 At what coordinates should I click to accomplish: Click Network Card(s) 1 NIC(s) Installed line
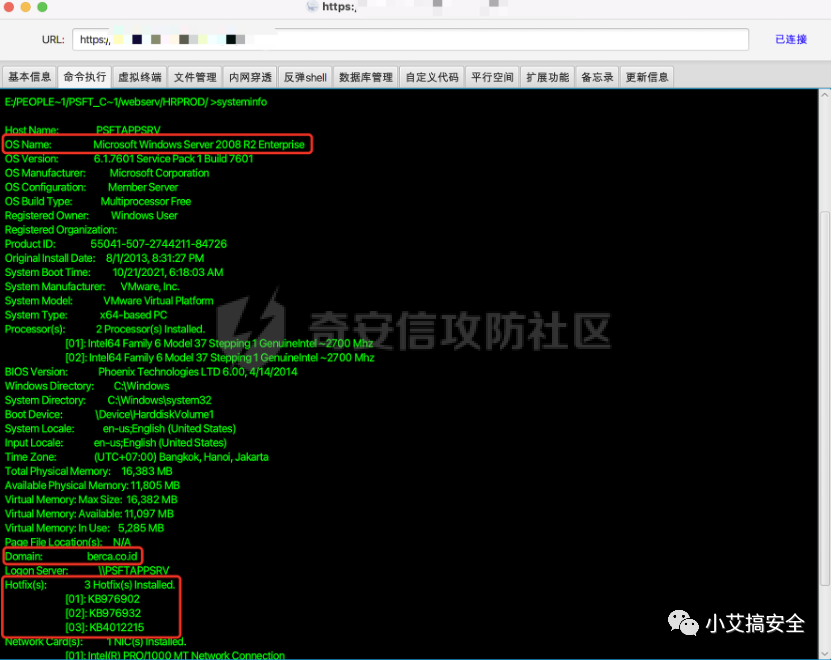[96, 642]
